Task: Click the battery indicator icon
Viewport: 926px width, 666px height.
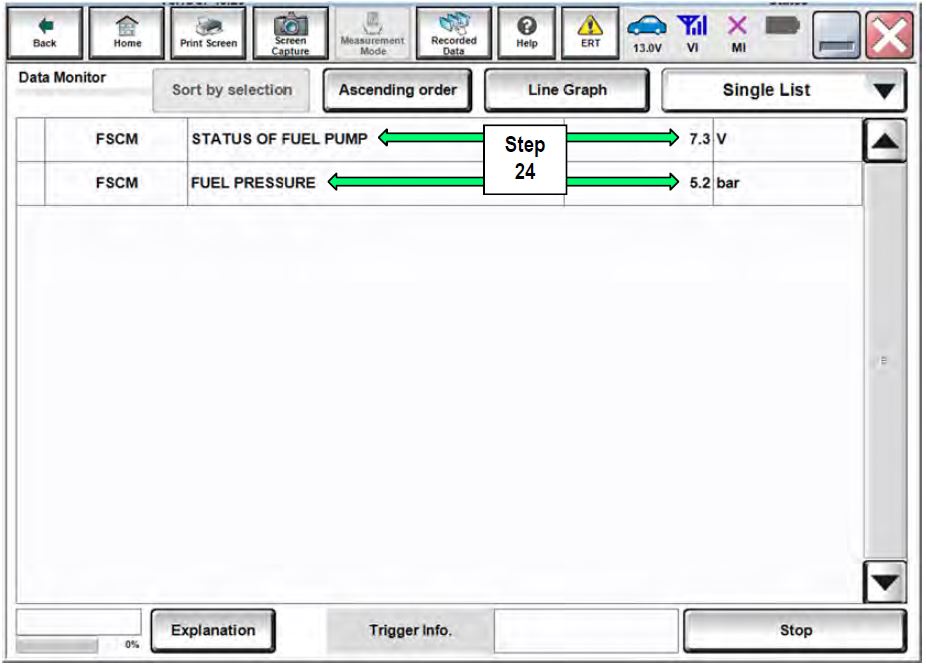Action: coord(782,25)
